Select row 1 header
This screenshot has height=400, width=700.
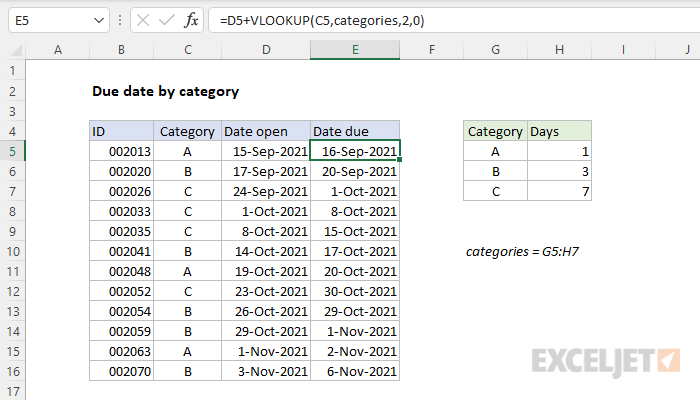coord(12,71)
